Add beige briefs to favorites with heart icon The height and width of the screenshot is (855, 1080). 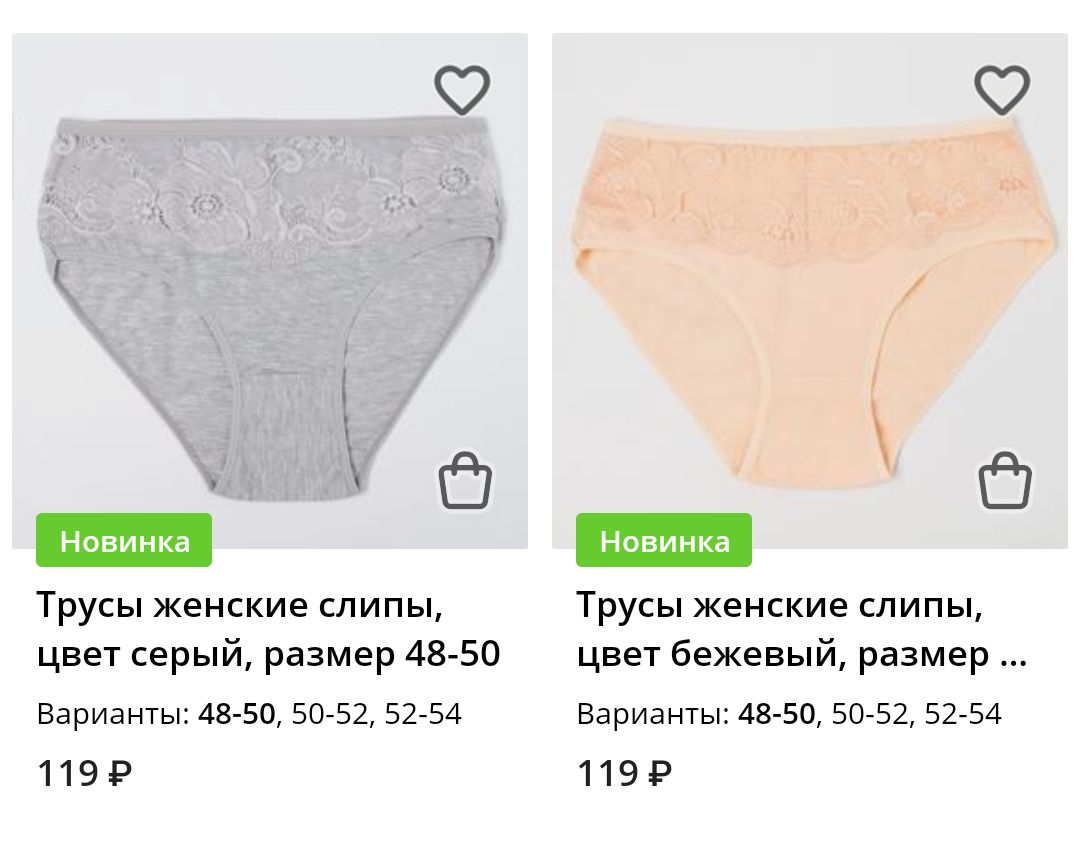(x=1001, y=90)
